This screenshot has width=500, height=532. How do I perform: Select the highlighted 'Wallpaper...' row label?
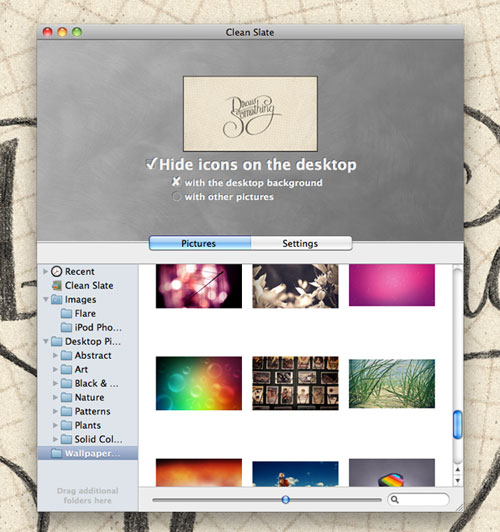pyautogui.click(x=92, y=453)
